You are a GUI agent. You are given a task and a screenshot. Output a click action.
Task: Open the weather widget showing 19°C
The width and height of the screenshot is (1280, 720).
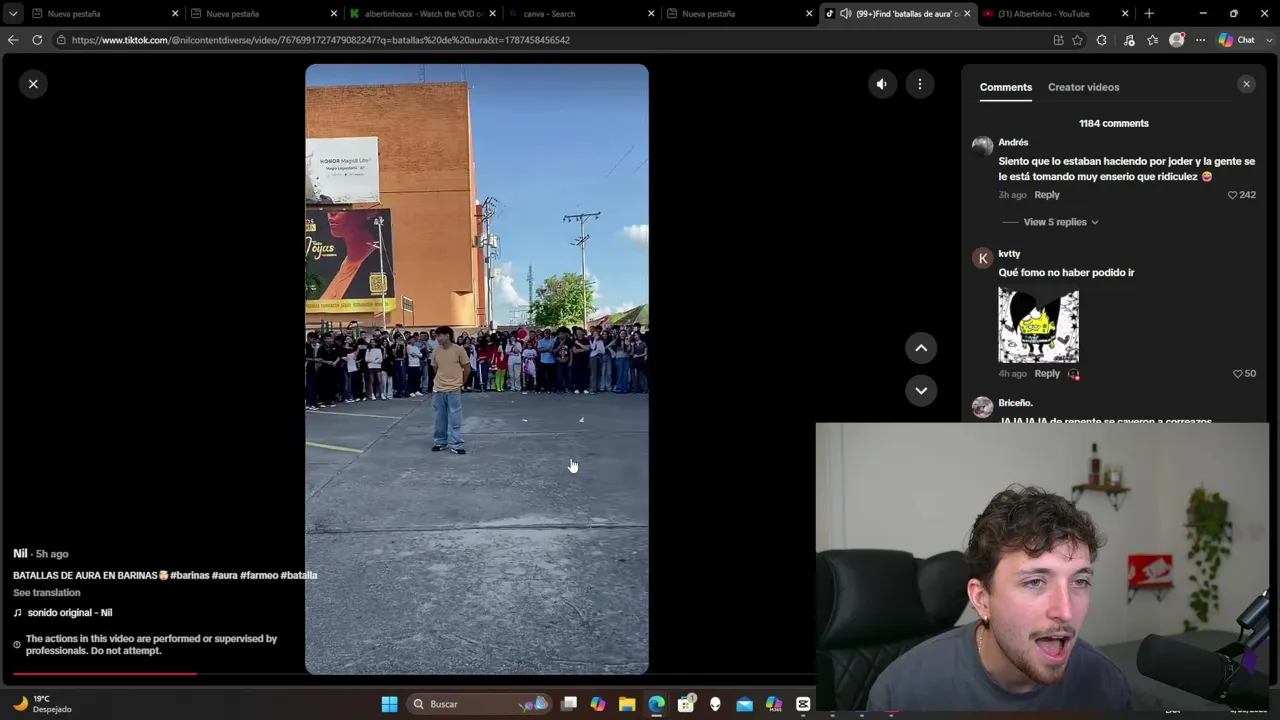[x=42, y=704]
